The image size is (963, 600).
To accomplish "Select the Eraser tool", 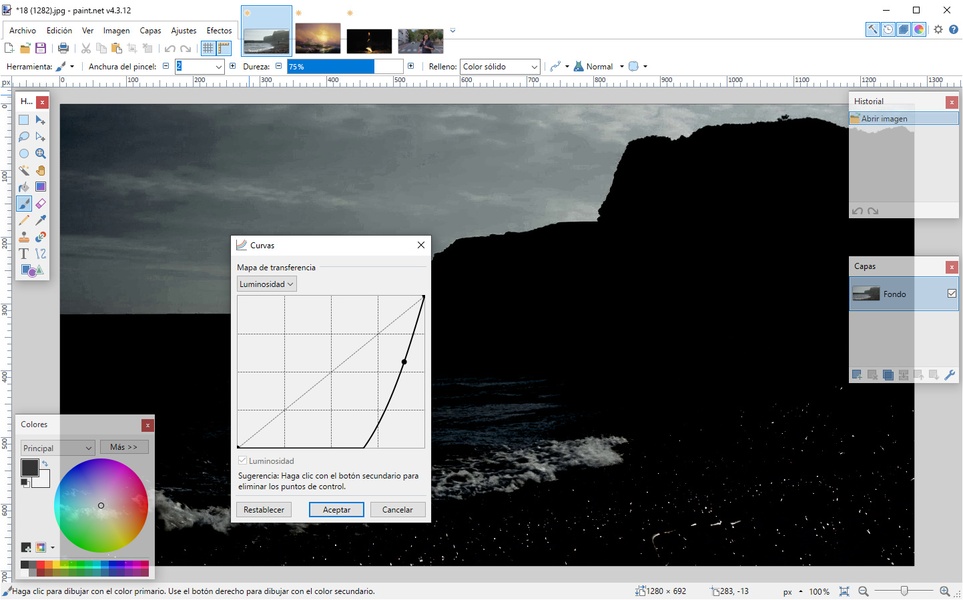I will tap(41, 204).
